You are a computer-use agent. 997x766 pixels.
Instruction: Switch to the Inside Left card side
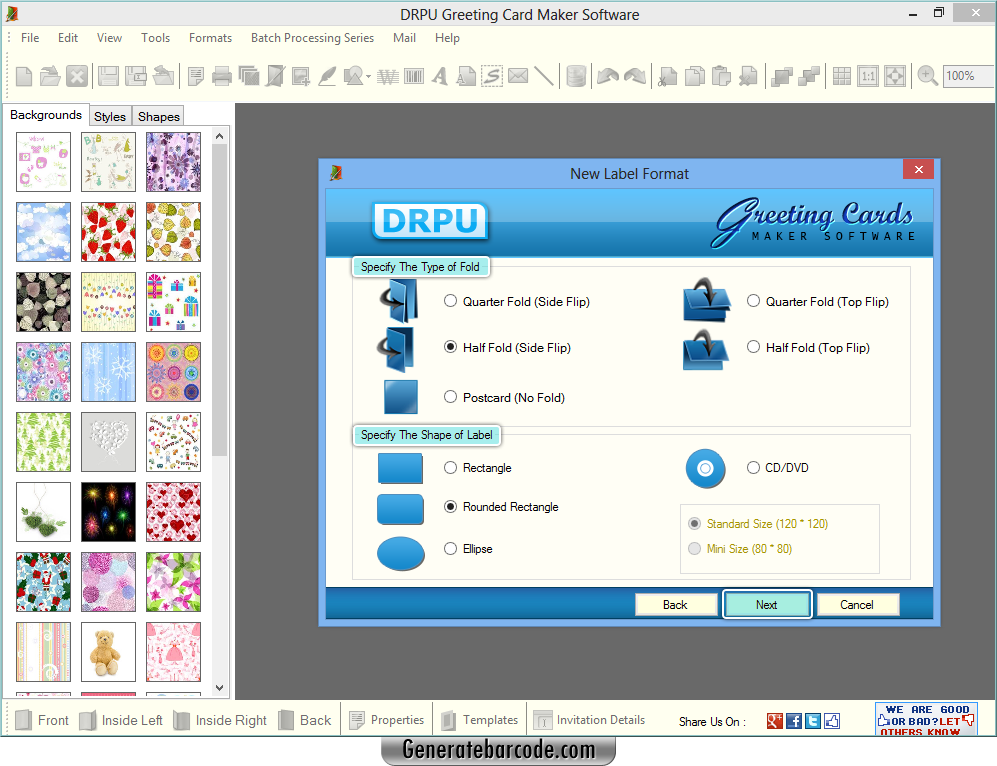[121, 720]
